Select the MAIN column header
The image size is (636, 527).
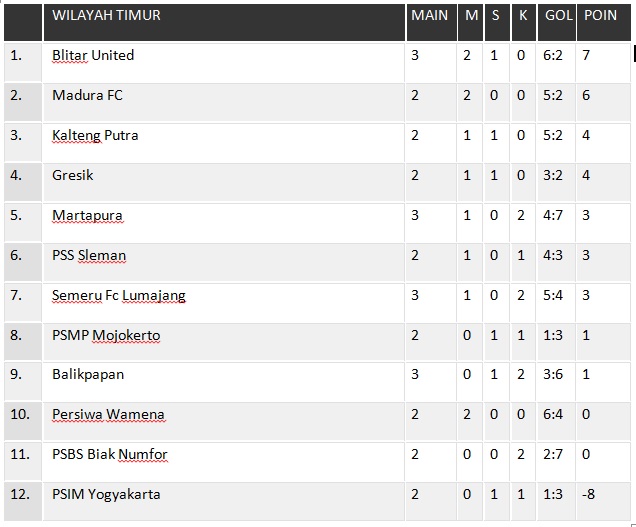[429, 16]
